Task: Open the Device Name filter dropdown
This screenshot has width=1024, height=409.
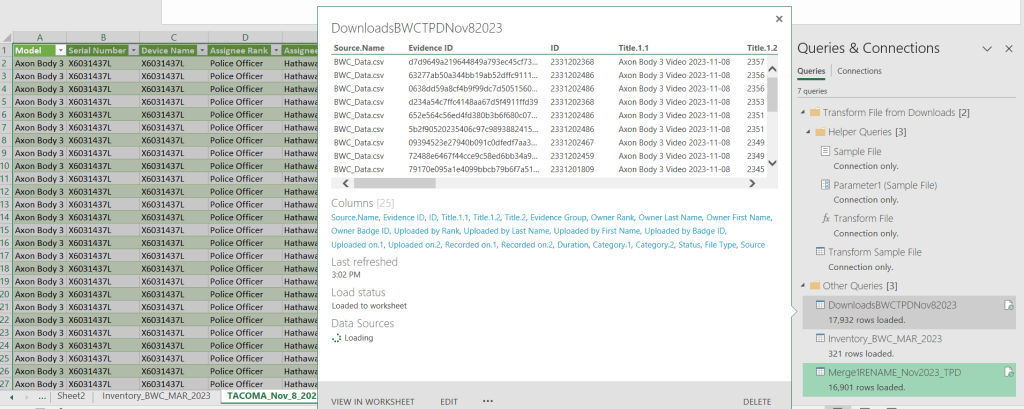Action: pos(200,49)
